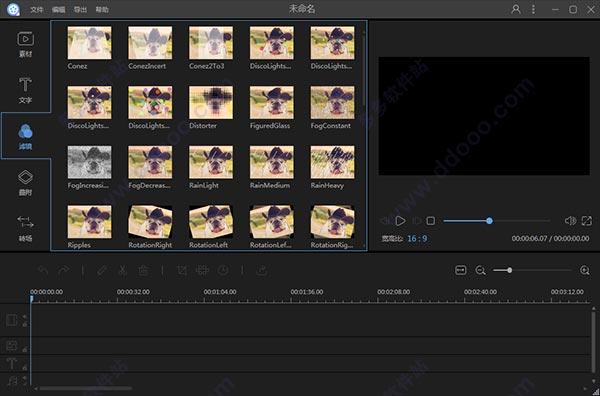Select the Distorter filter thumbnail
The width and height of the screenshot is (600, 396).
point(211,102)
